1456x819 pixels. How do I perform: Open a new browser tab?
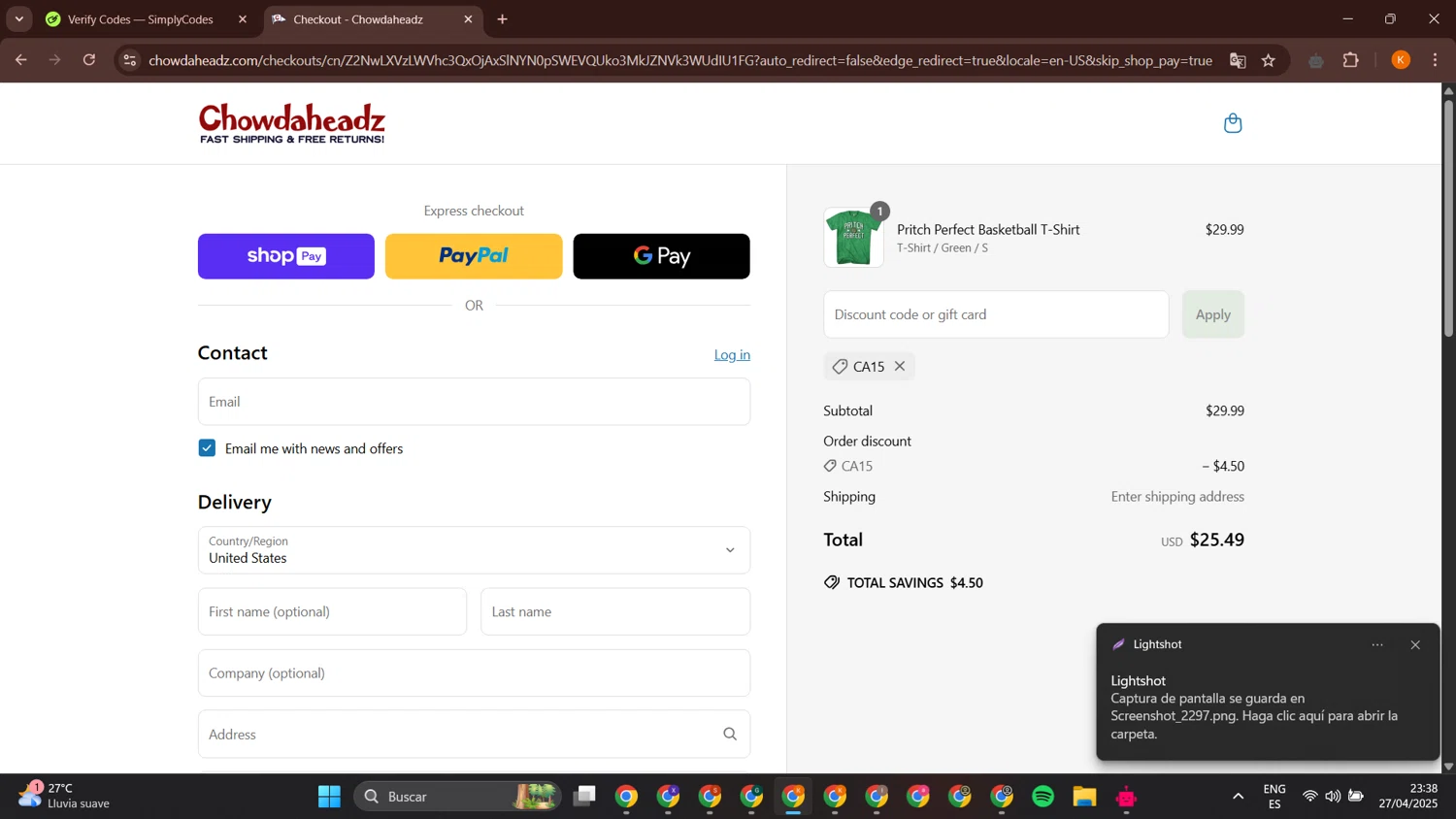click(502, 19)
